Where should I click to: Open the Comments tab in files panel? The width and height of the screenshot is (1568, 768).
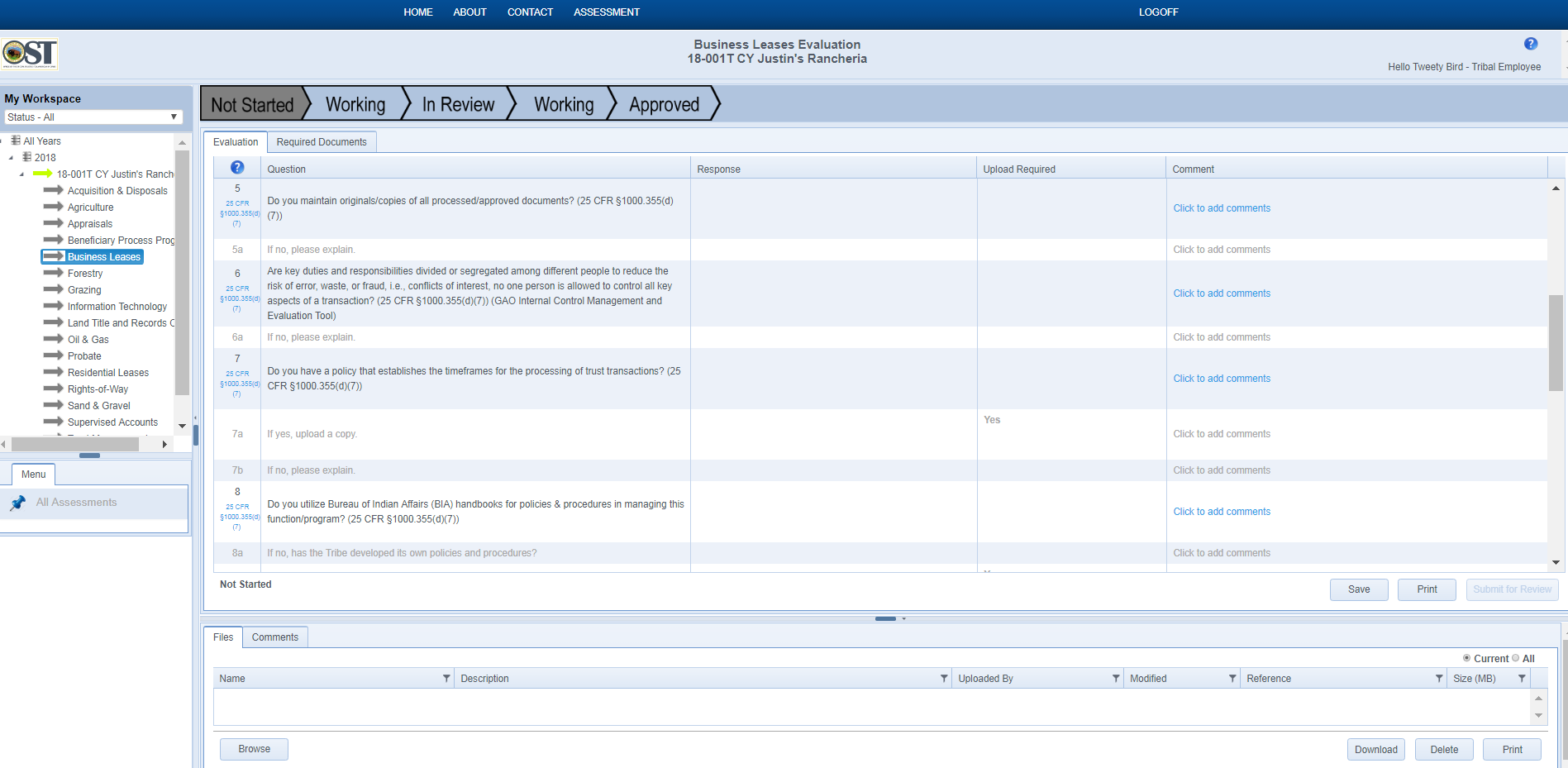(274, 637)
